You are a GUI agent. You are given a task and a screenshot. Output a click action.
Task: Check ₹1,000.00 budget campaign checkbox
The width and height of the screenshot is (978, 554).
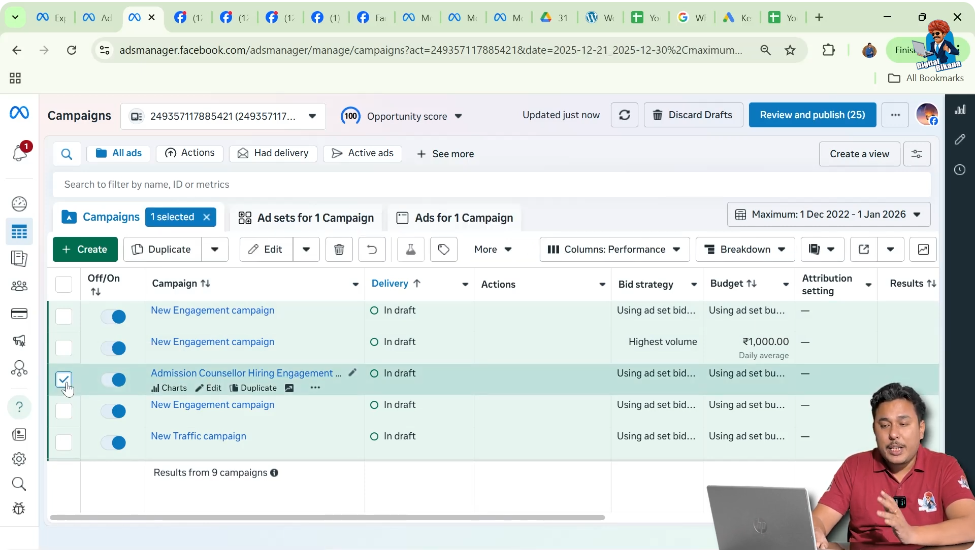64,348
